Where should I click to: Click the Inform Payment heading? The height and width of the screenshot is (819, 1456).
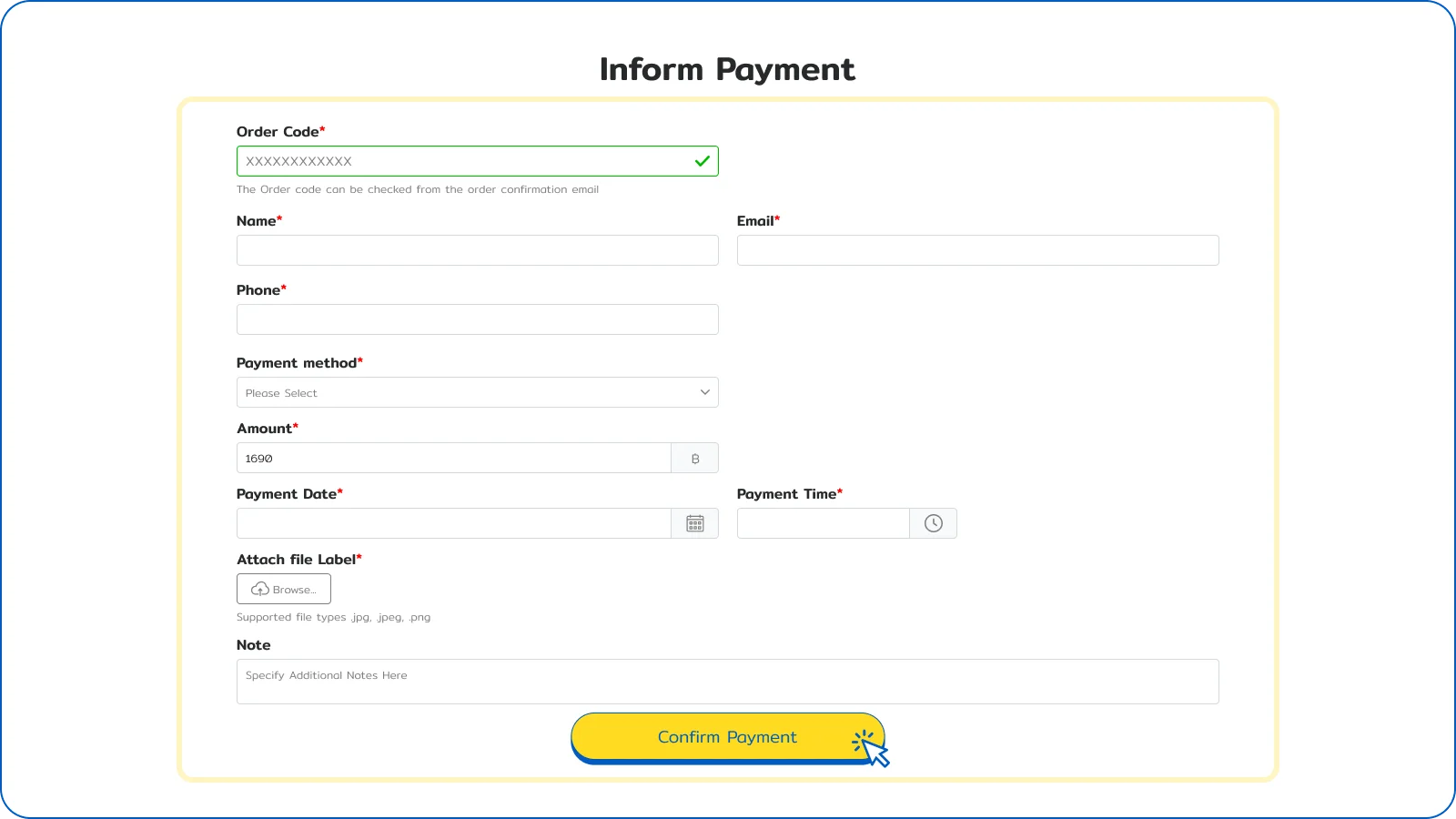727,69
